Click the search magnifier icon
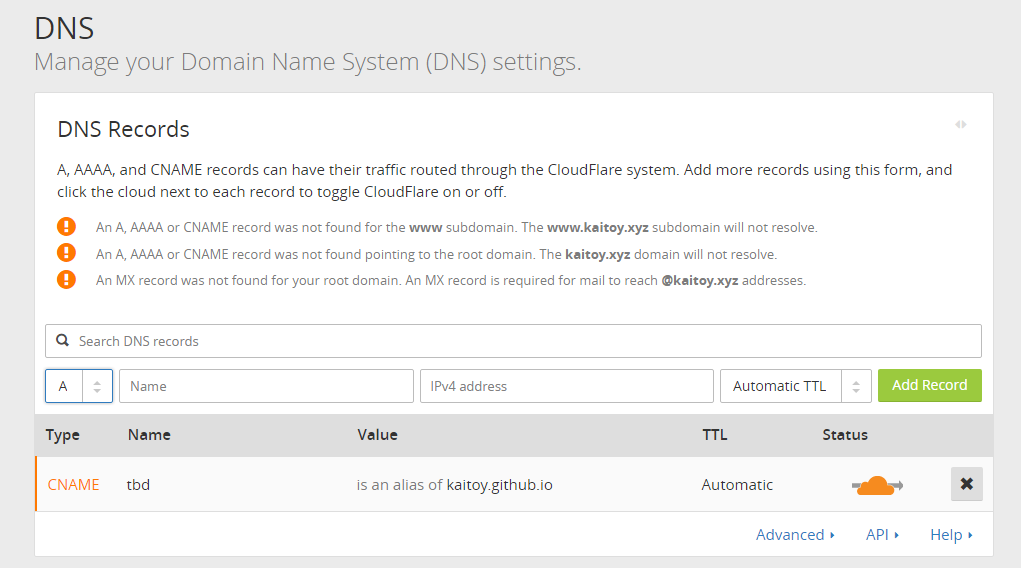 click(x=63, y=340)
